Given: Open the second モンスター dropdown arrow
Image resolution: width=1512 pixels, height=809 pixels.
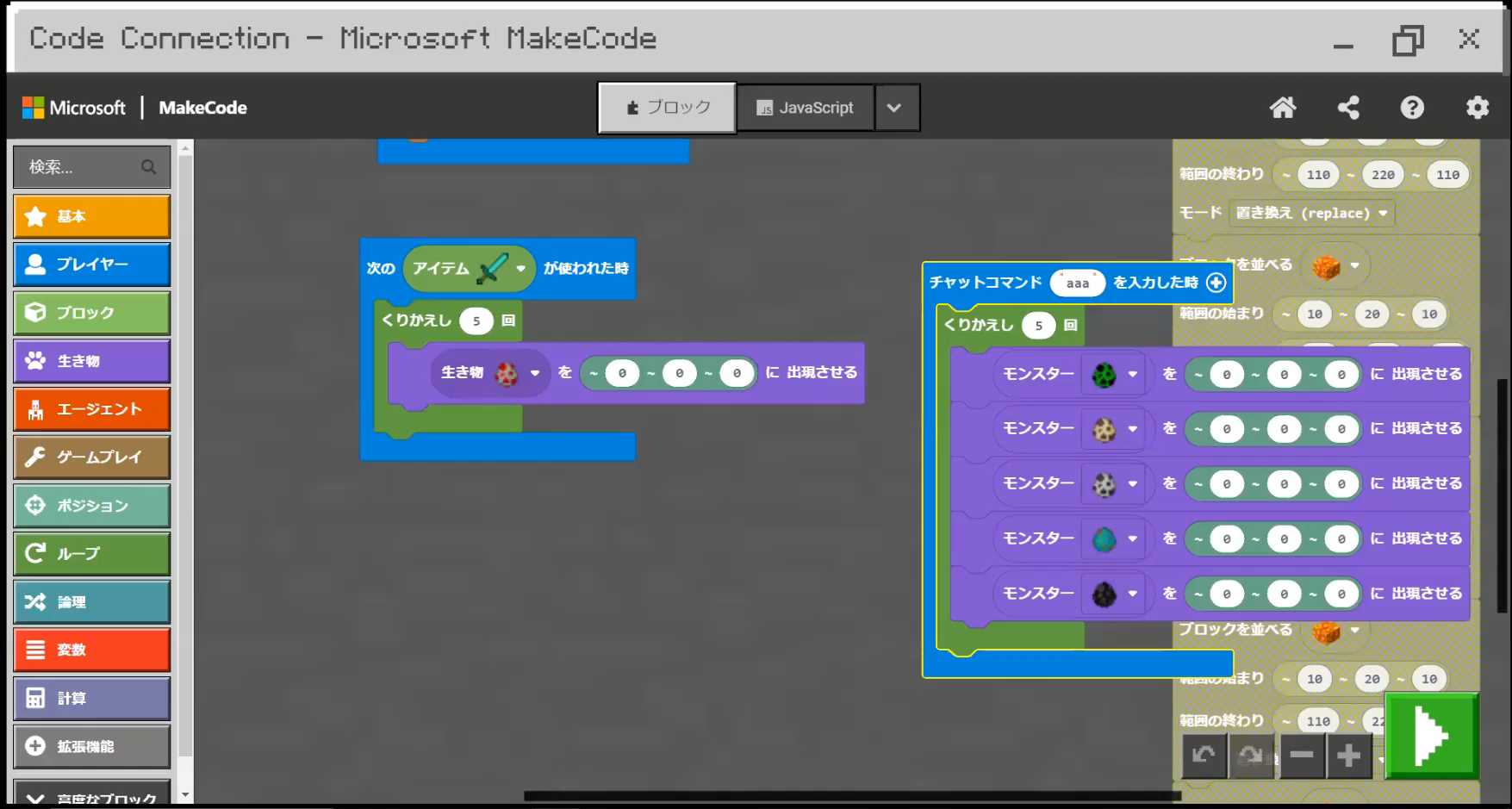Looking at the screenshot, I should [x=1133, y=429].
